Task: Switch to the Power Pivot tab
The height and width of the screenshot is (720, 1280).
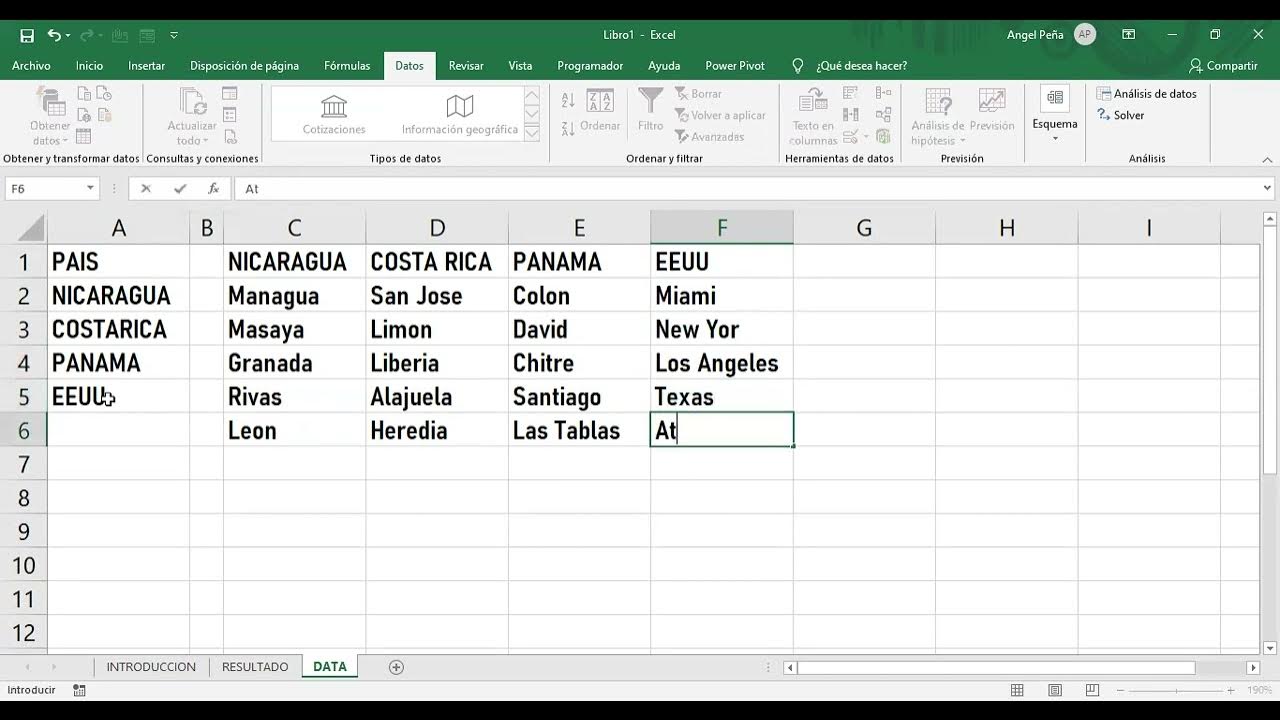Action: coord(735,66)
